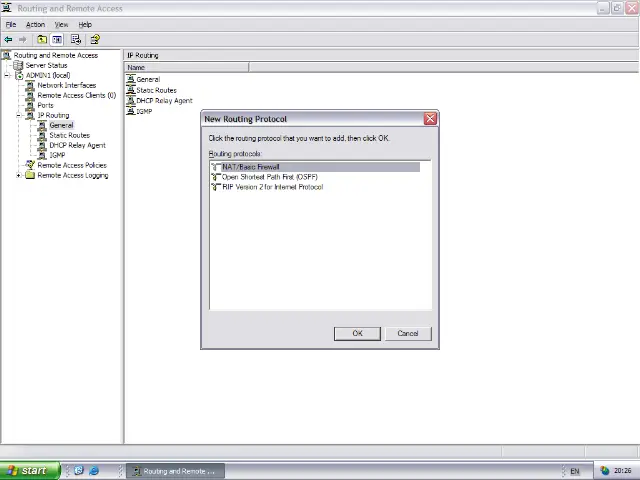Viewport: 640px width, 480px height.
Task: Click the DHCP Relay Agent icon in right pane
Action: pos(131,101)
